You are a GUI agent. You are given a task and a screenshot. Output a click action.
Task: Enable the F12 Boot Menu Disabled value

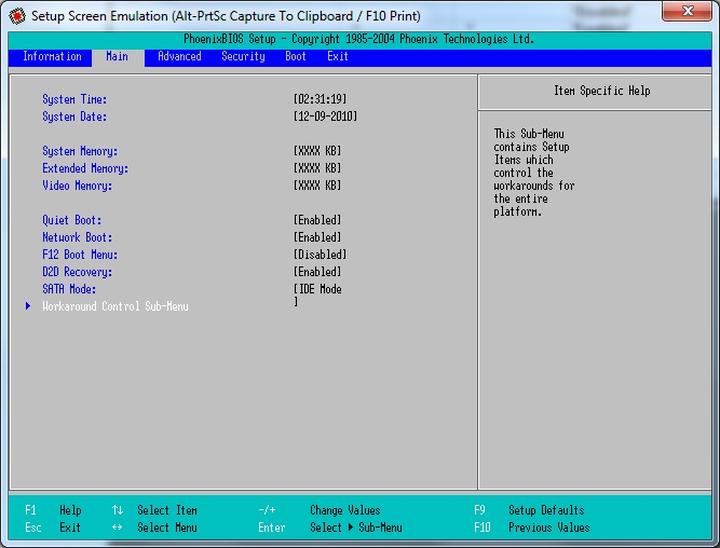click(320, 255)
